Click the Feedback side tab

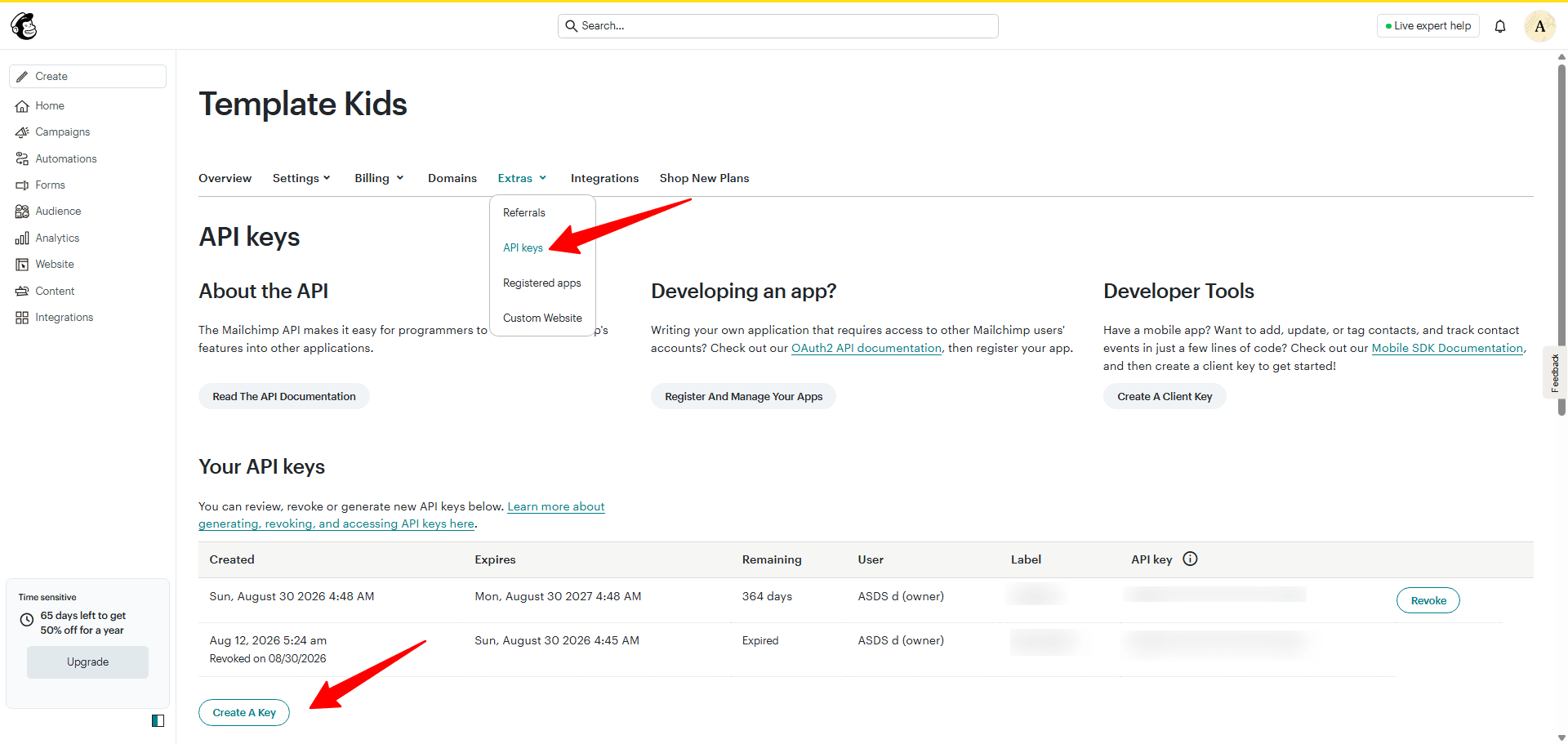[x=1555, y=373]
